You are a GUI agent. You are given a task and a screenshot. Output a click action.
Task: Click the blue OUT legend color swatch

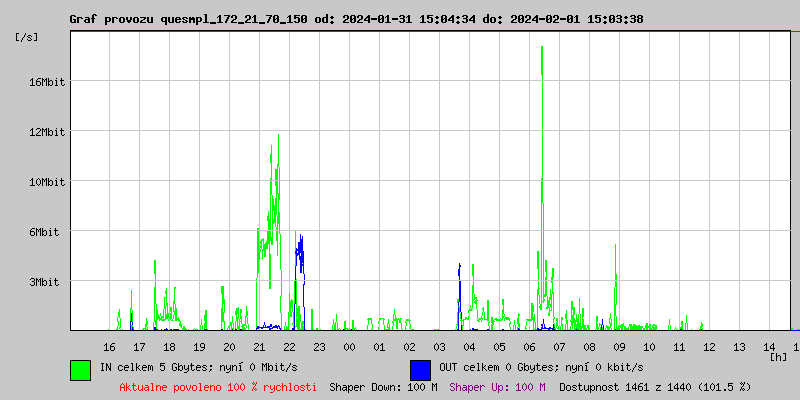click(420, 369)
